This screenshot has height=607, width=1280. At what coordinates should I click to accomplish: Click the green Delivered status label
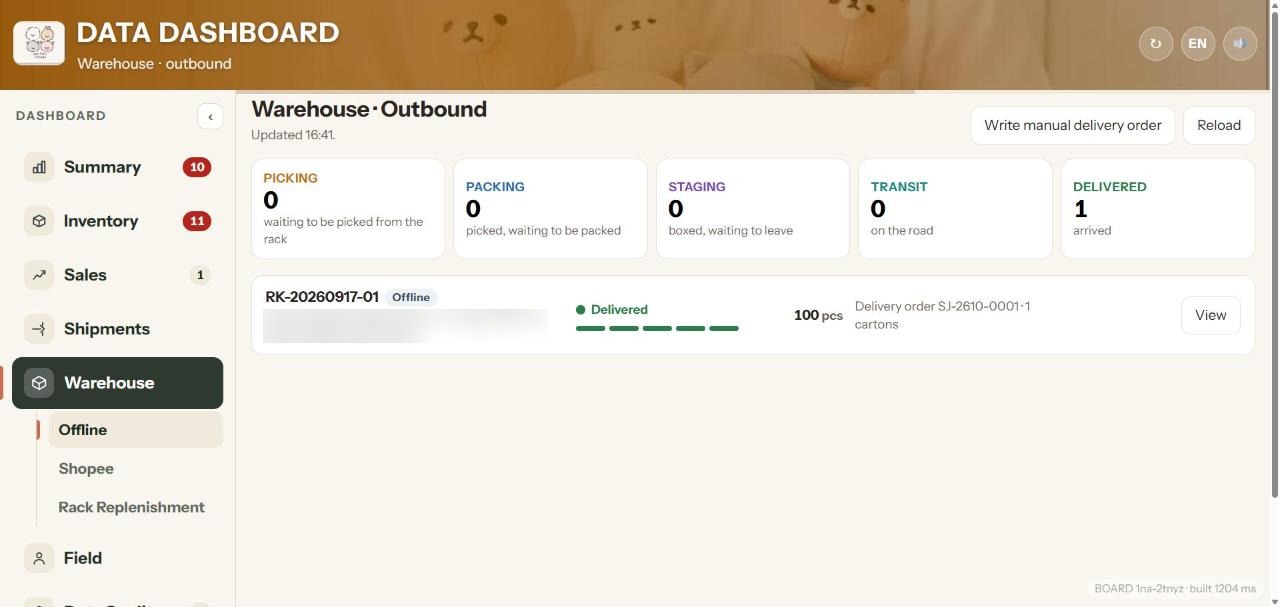pos(612,310)
